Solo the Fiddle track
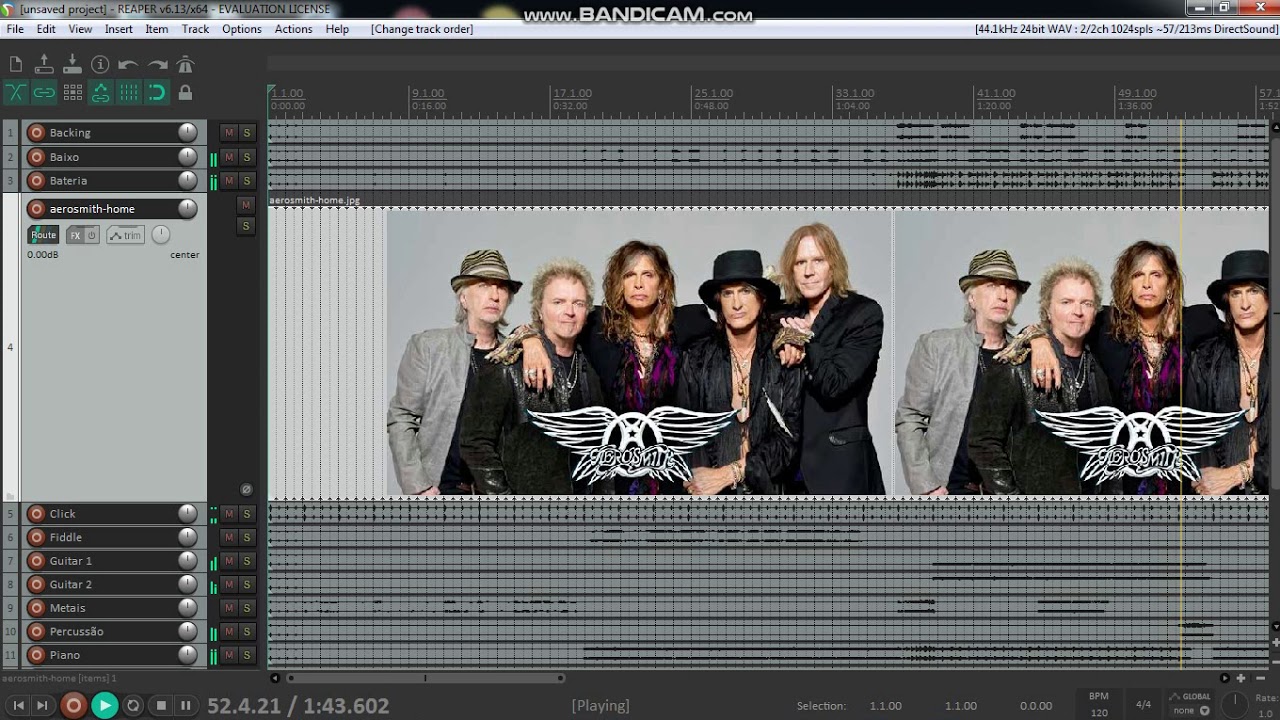This screenshot has width=1280, height=720. [x=246, y=537]
